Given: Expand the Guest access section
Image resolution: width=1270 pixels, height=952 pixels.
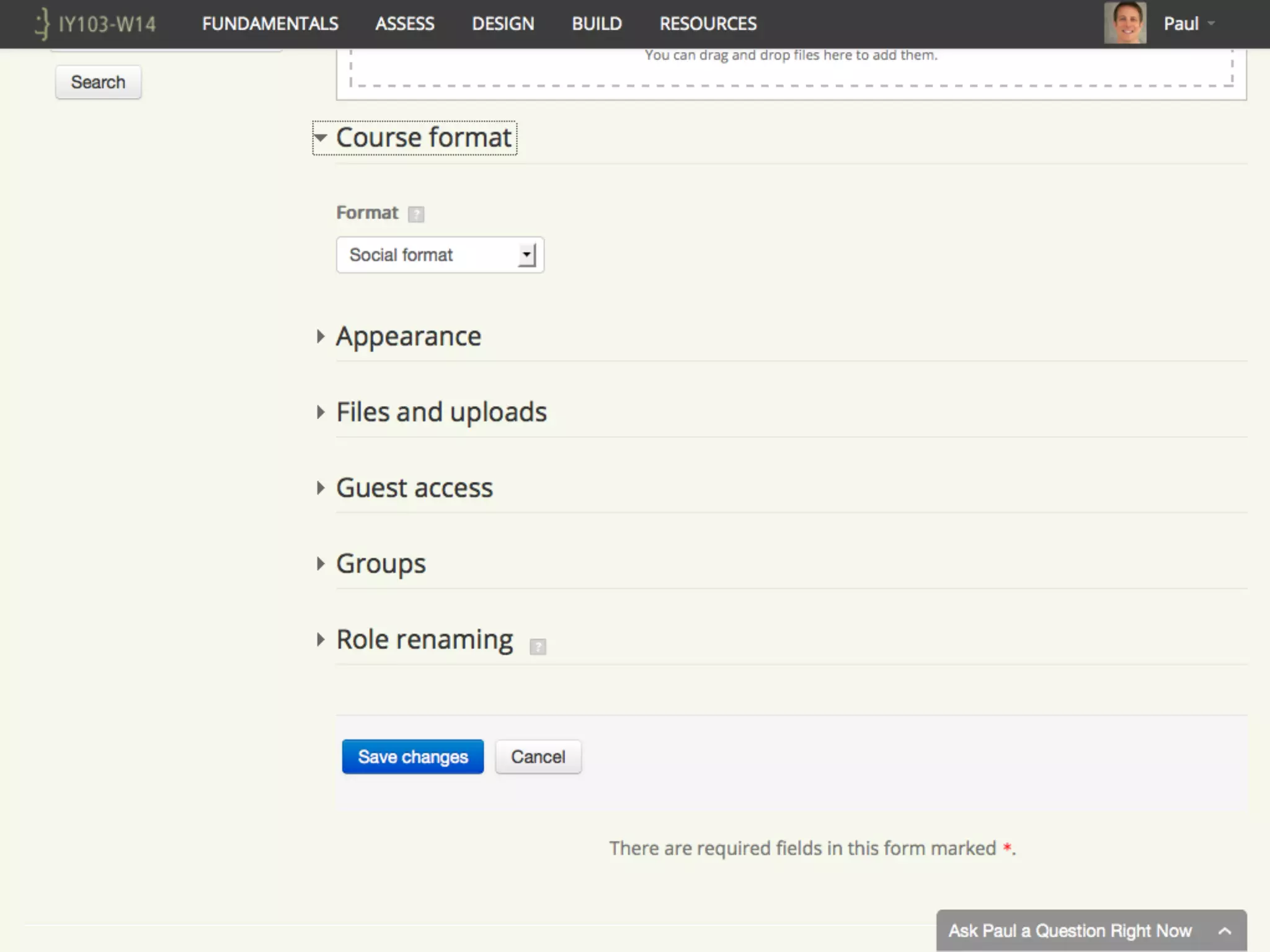Looking at the screenshot, I should 414,488.
